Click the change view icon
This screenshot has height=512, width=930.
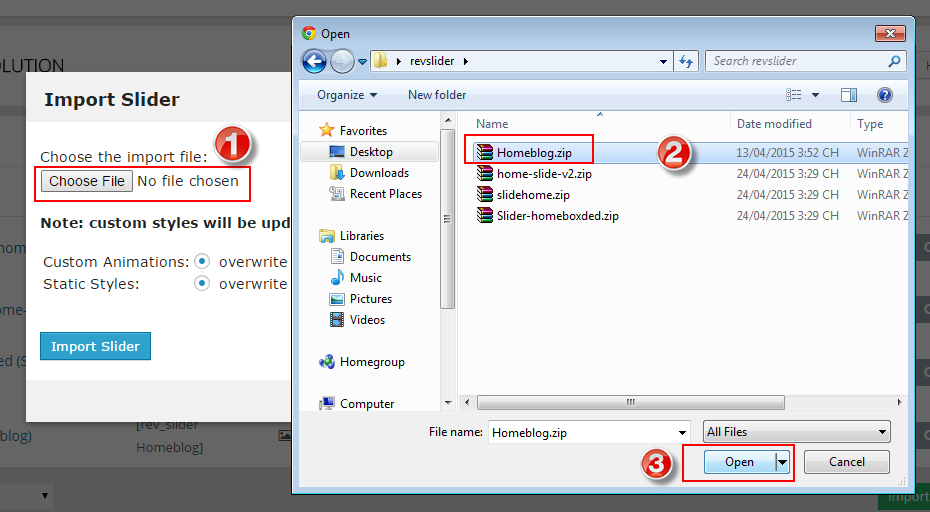tap(795, 95)
